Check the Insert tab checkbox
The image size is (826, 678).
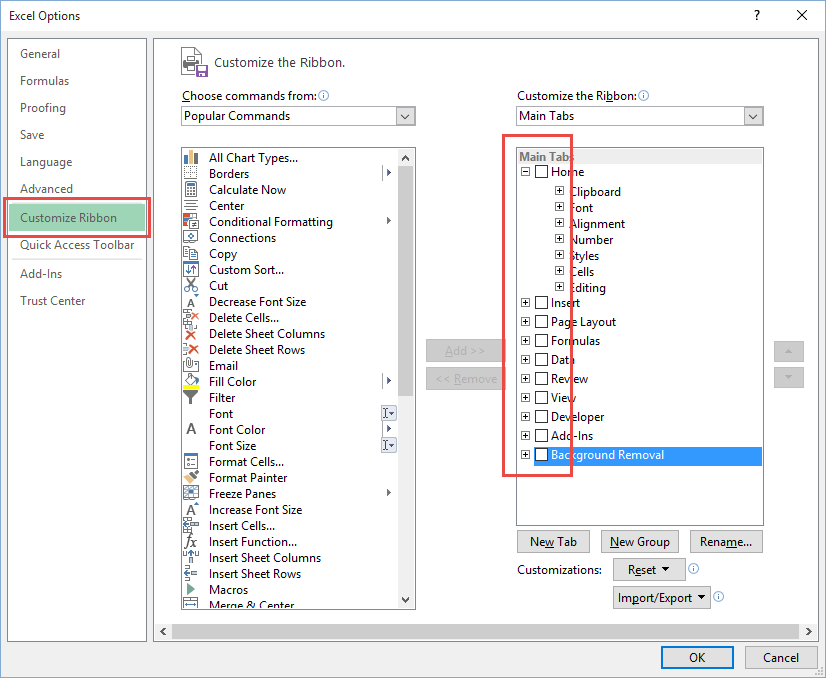click(x=541, y=303)
